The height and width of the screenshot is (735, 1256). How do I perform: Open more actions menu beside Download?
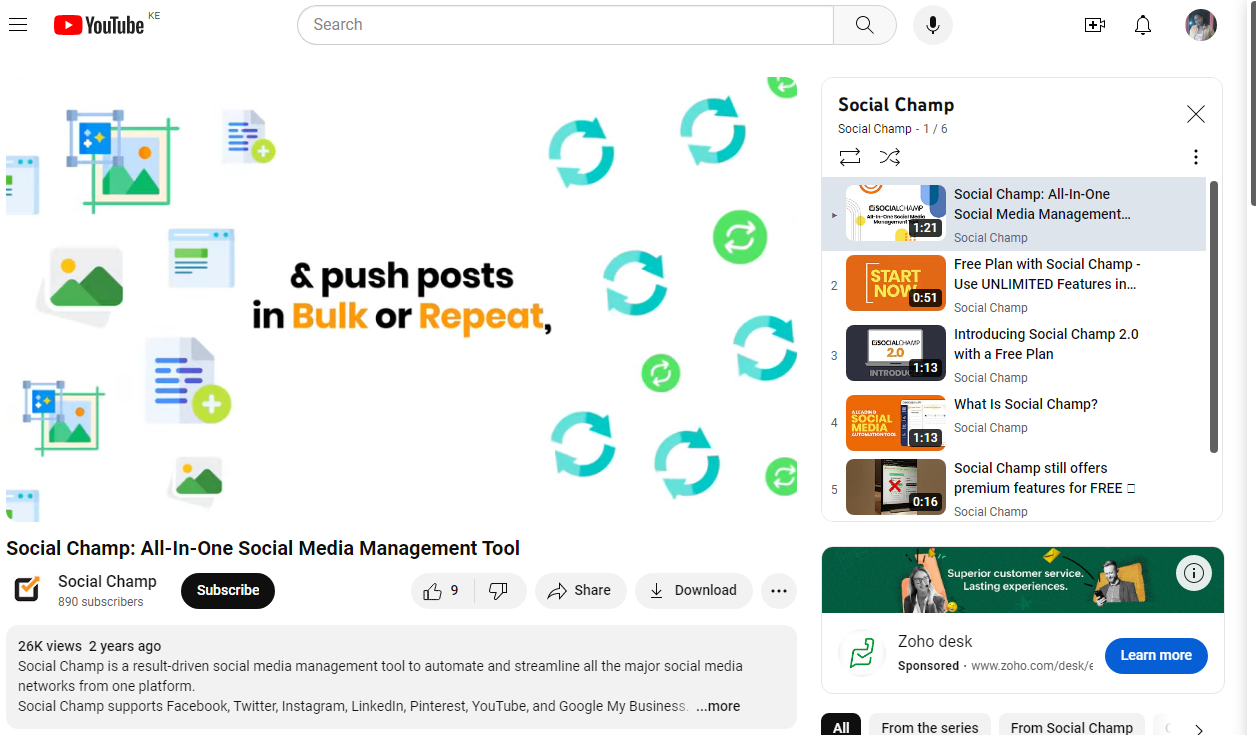[779, 591]
